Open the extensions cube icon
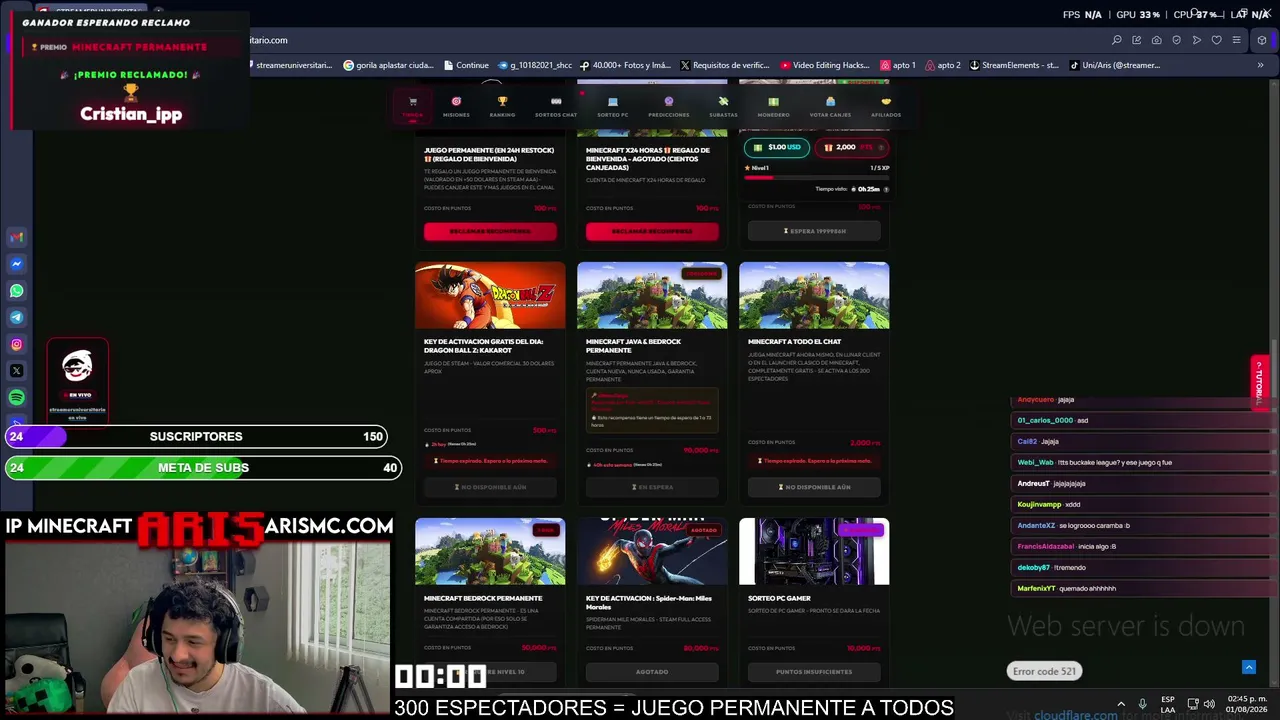Image resolution: width=1280 pixels, height=720 pixels. point(1262,40)
